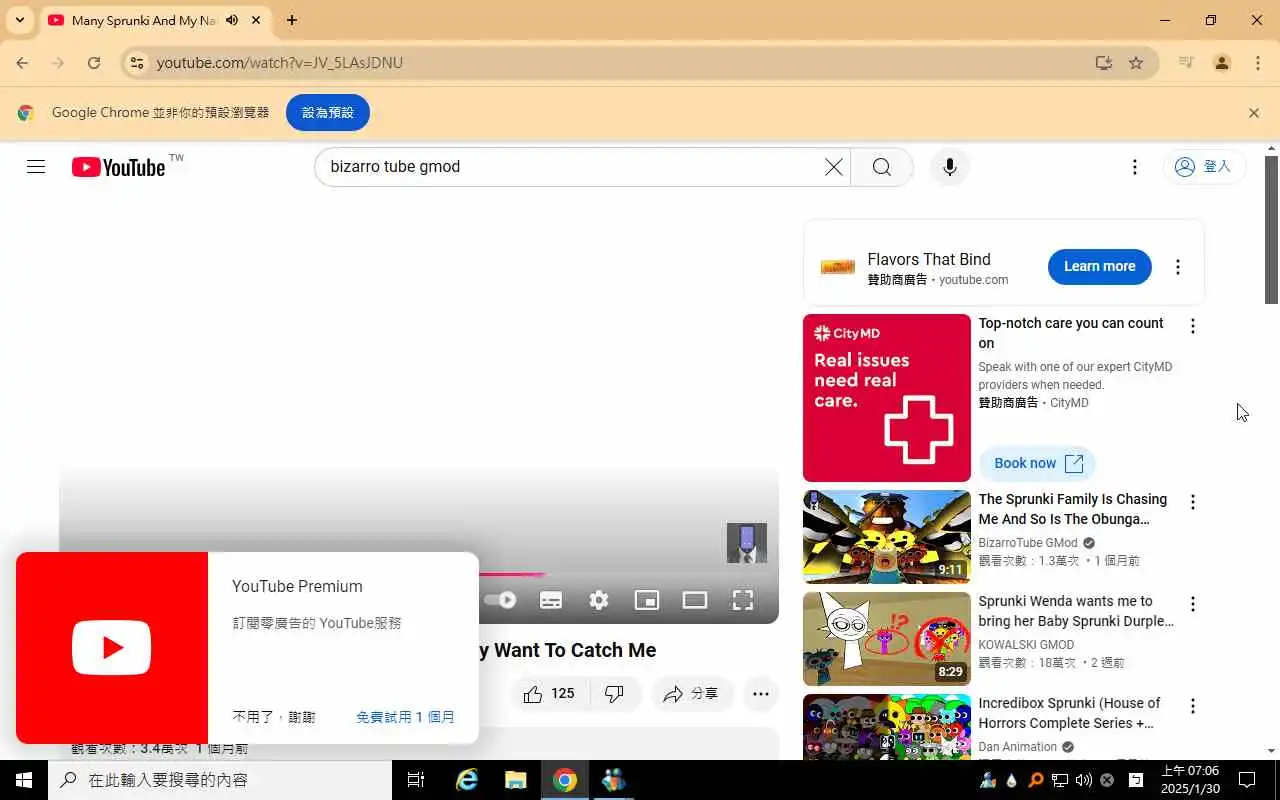Open the tab search dropdown arrow

pyautogui.click(x=19, y=20)
